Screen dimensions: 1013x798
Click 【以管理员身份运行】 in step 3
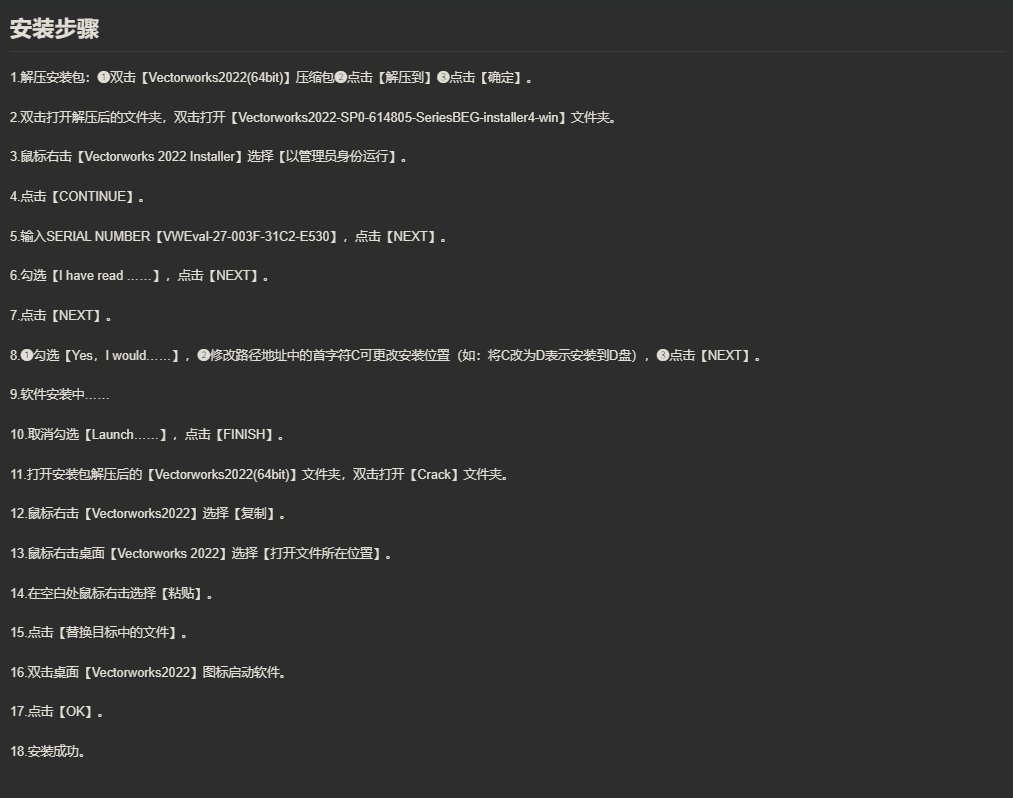pos(338,156)
